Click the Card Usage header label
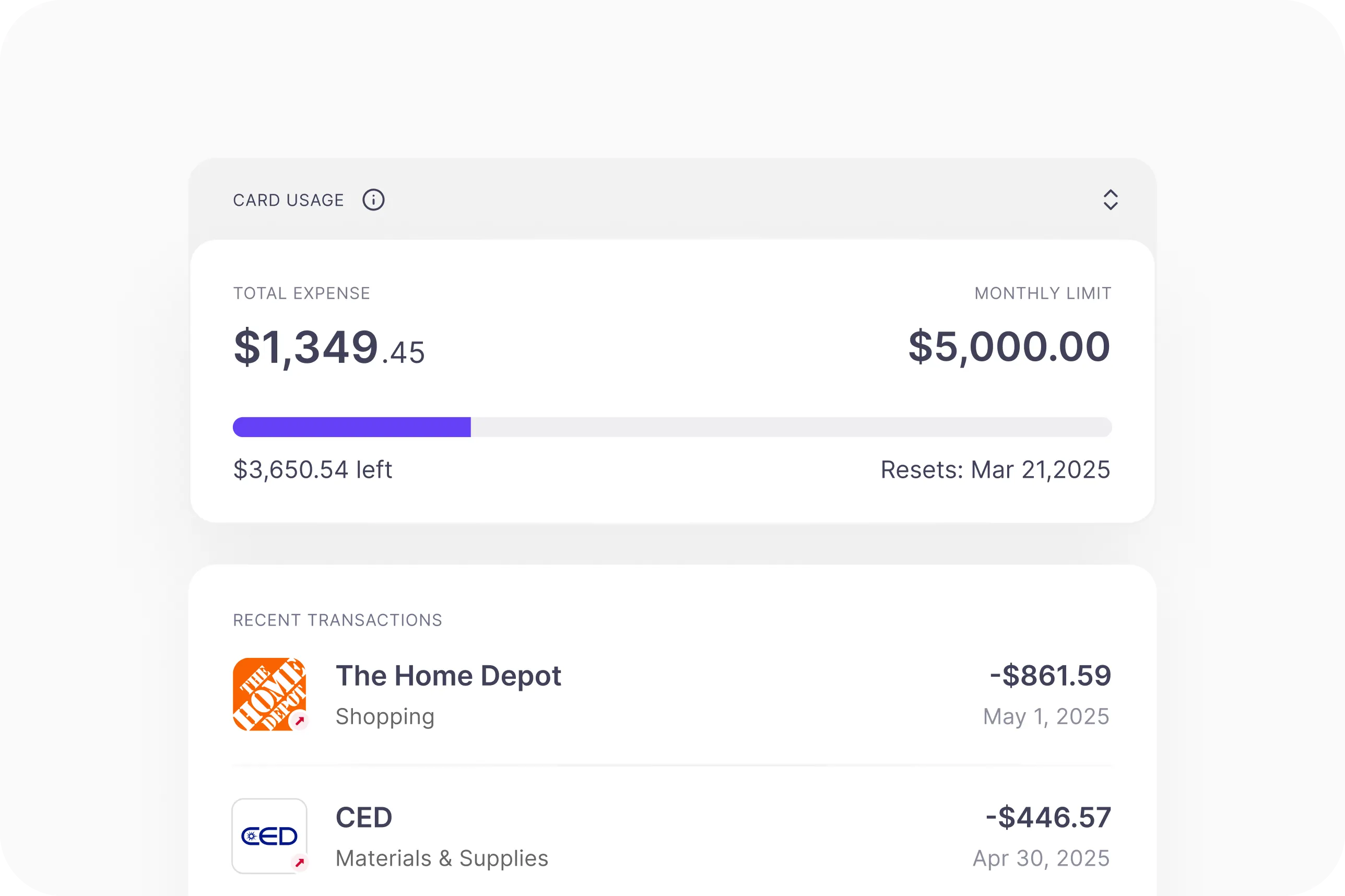The image size is (1345, 896). 289,200
